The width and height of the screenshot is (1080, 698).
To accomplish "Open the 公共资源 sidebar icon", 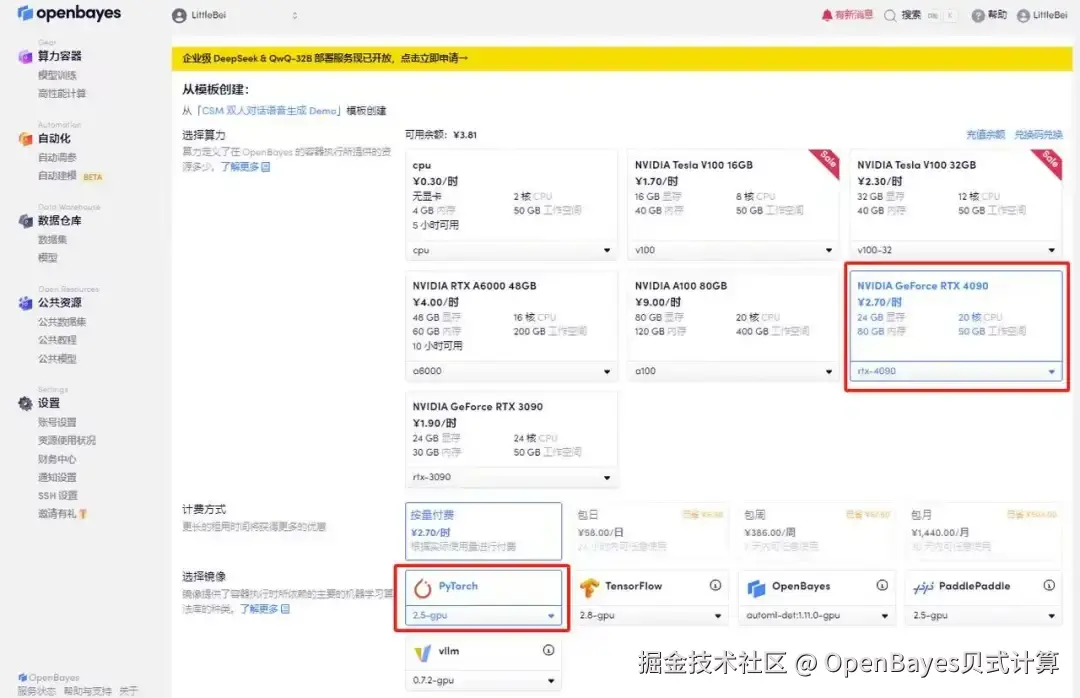I will pyautogui.click(x=25, y=303).
